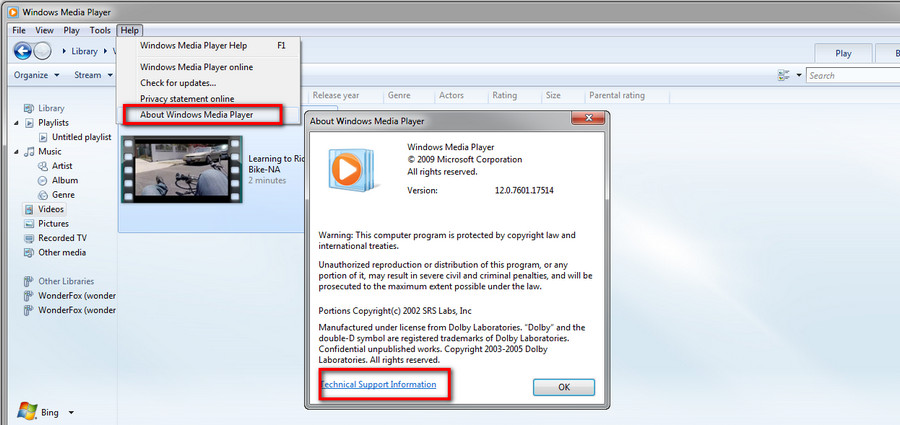
Task: Open the Technical Support Information link
Action: [x=378, y=384]
